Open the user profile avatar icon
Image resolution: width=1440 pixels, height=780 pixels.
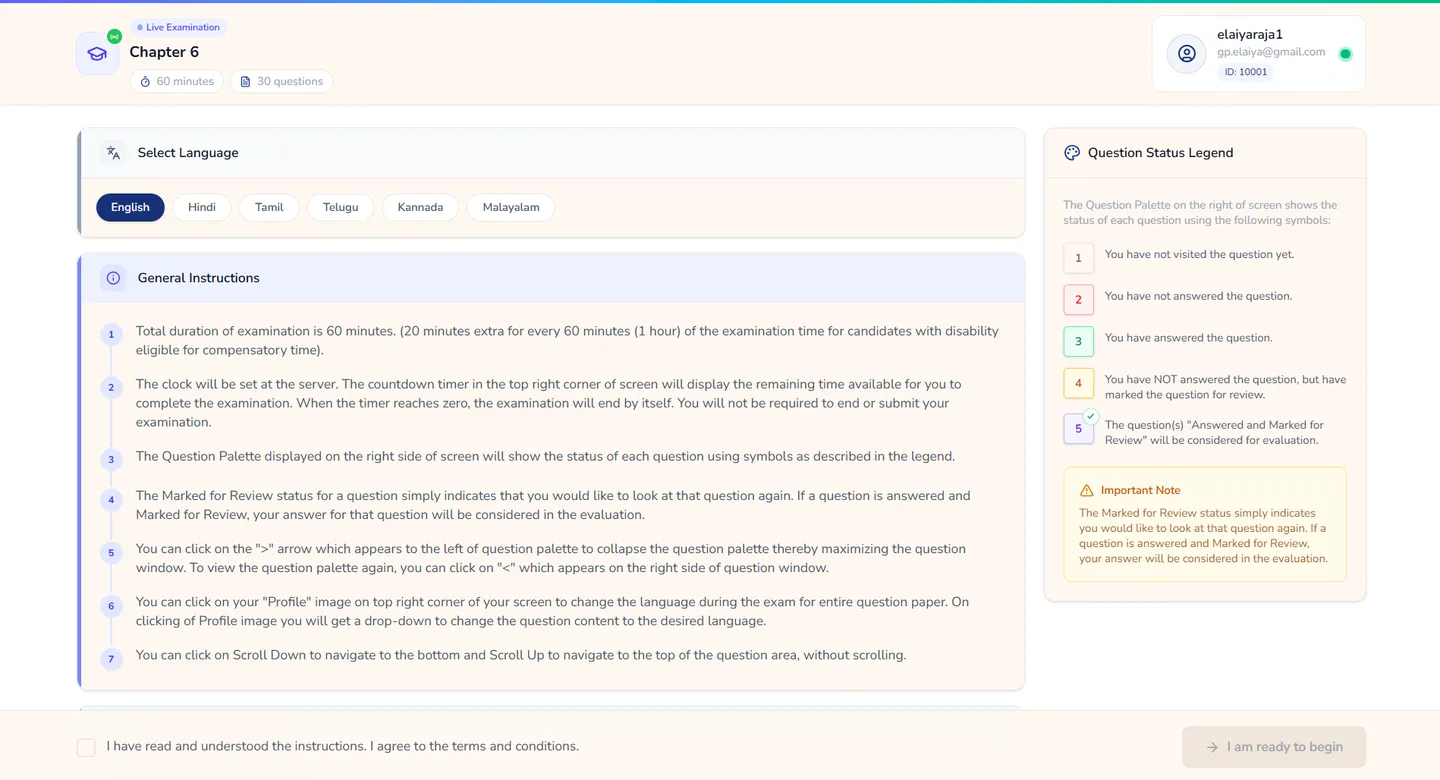[x=1187, y=54]
